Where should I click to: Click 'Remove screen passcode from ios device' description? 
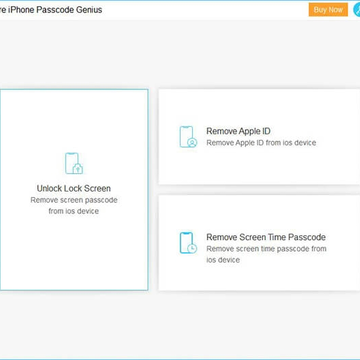click(74, 205)
